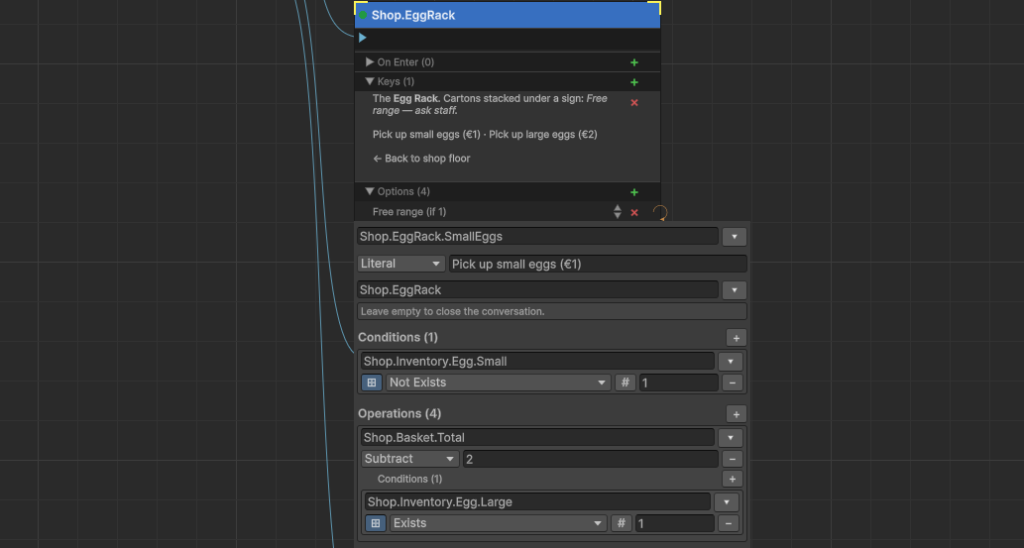Click Back to shop floor text

click(x=421, y=158)
